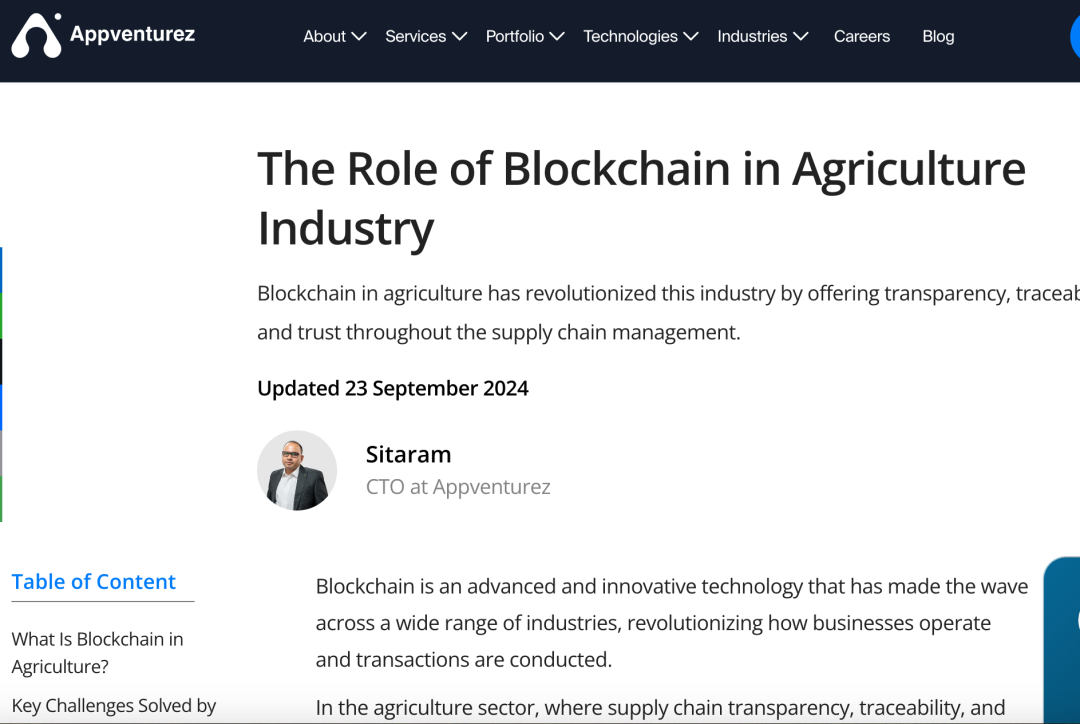Image resolution: width=1080 pixels, height=724 pixels.
Task: Open the Technologies chevron menu
Action: point(691,37)
